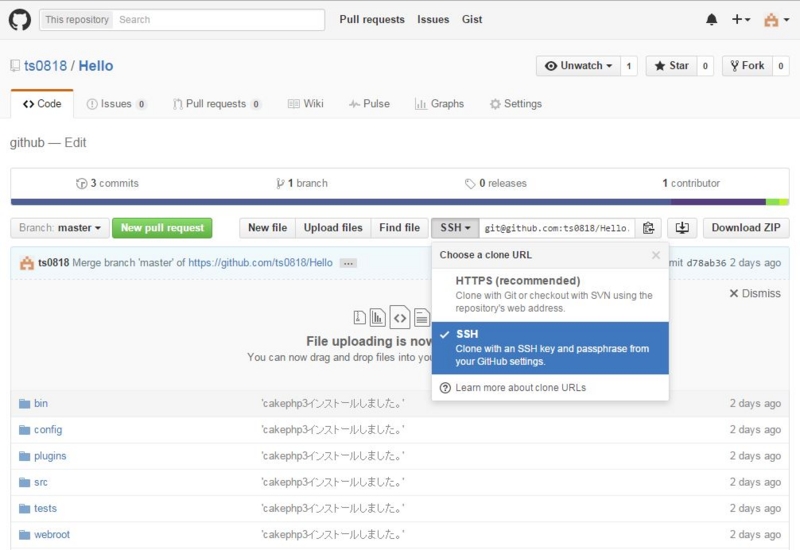Open Unwatch dropdown
Screen dimensions: 800x550
578,66
